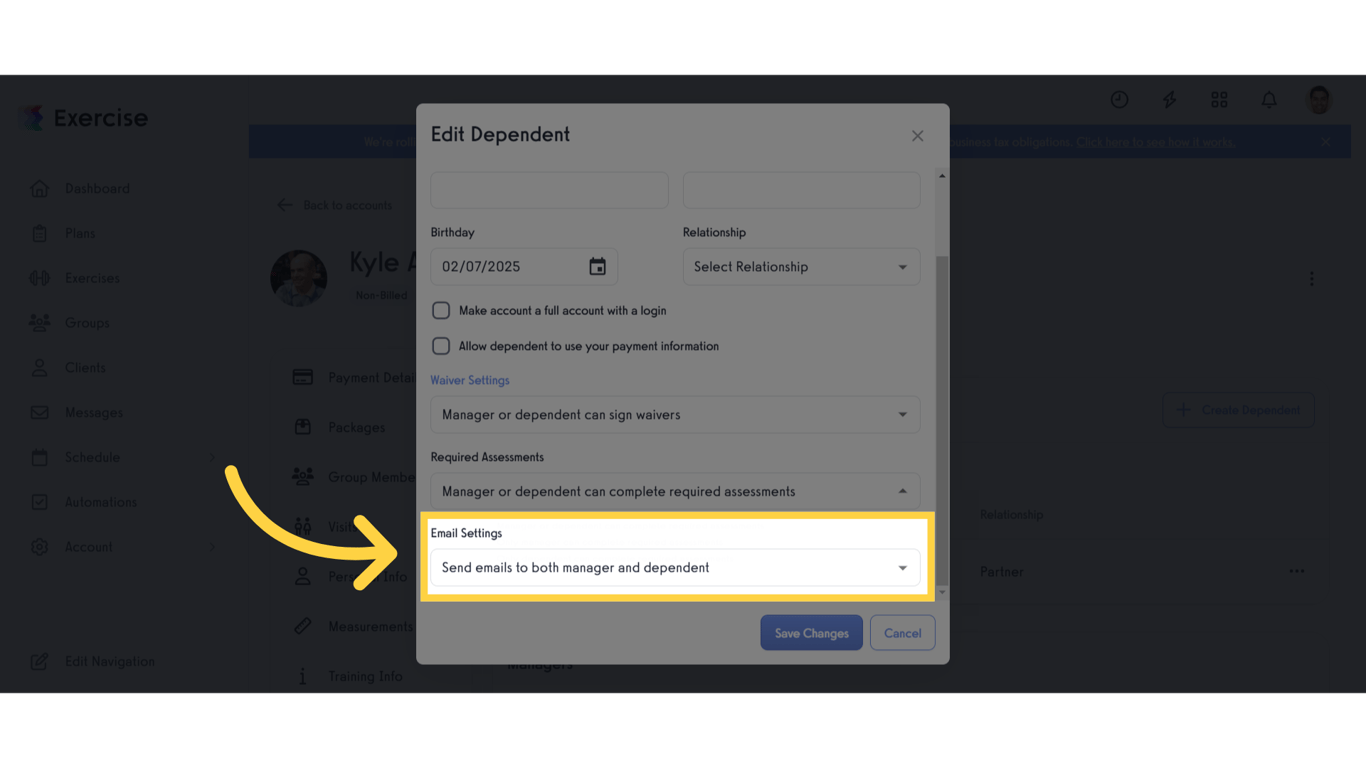Click the Save Changes button
This screenshot has width=1366, height=768.
(x=811, y=632)
